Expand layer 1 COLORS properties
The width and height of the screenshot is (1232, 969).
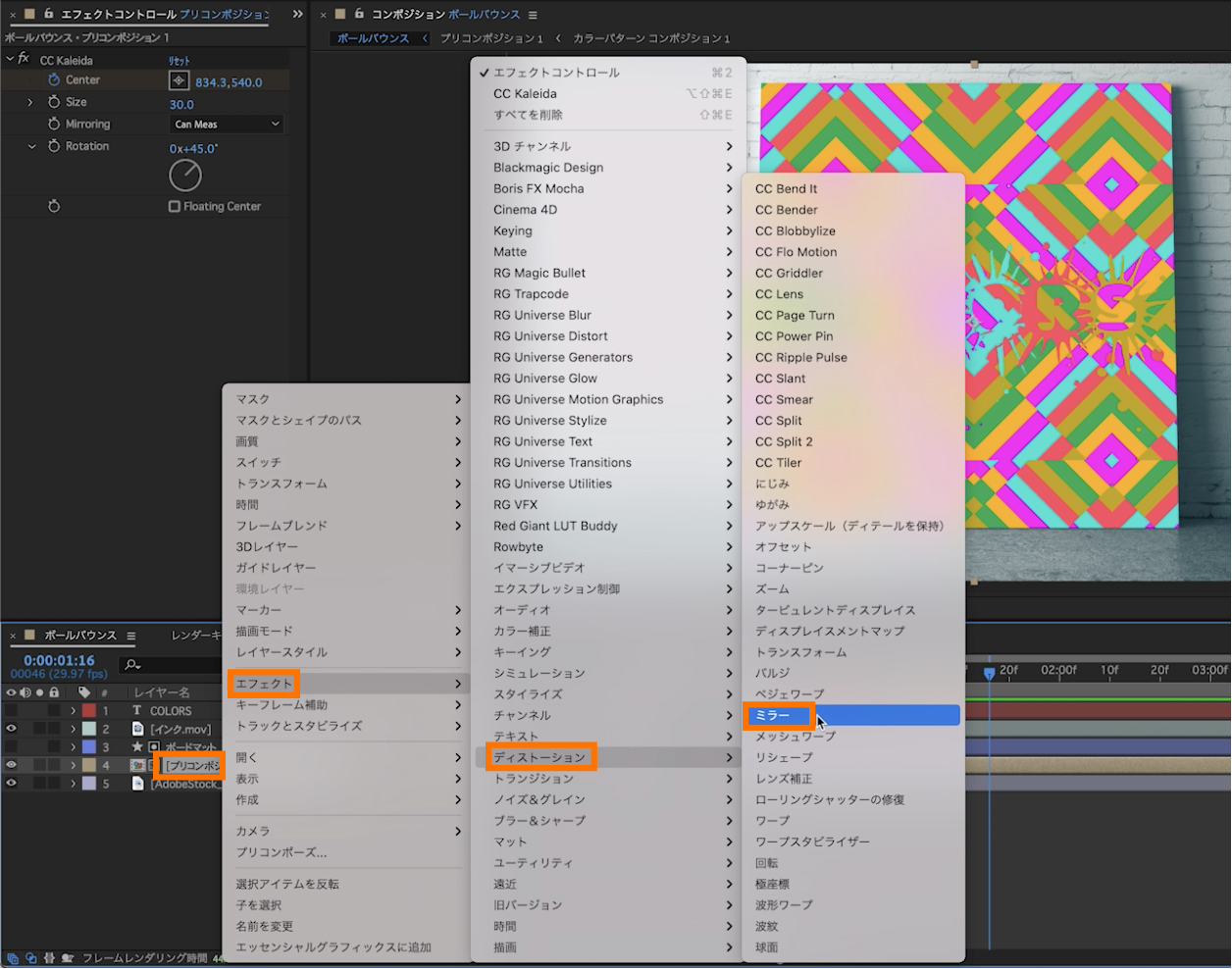coord(73,710)
